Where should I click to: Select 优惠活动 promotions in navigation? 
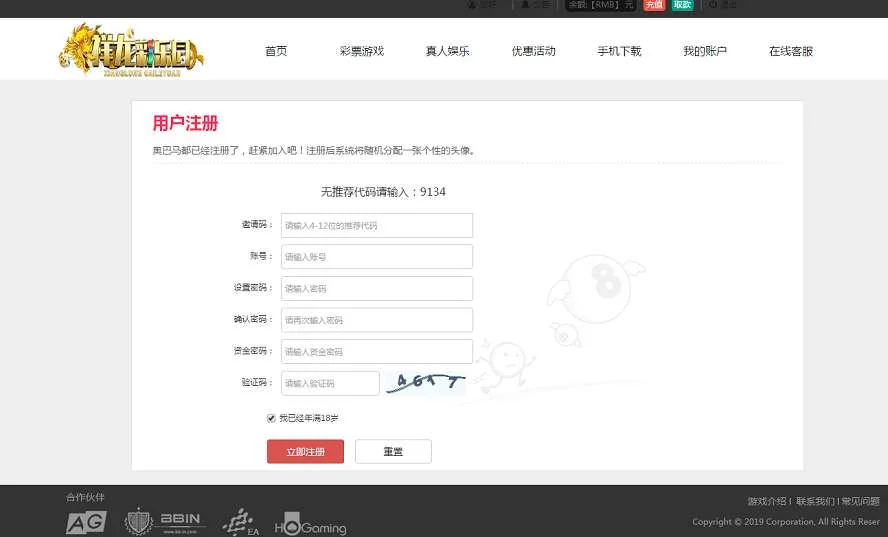pos(533,51)
